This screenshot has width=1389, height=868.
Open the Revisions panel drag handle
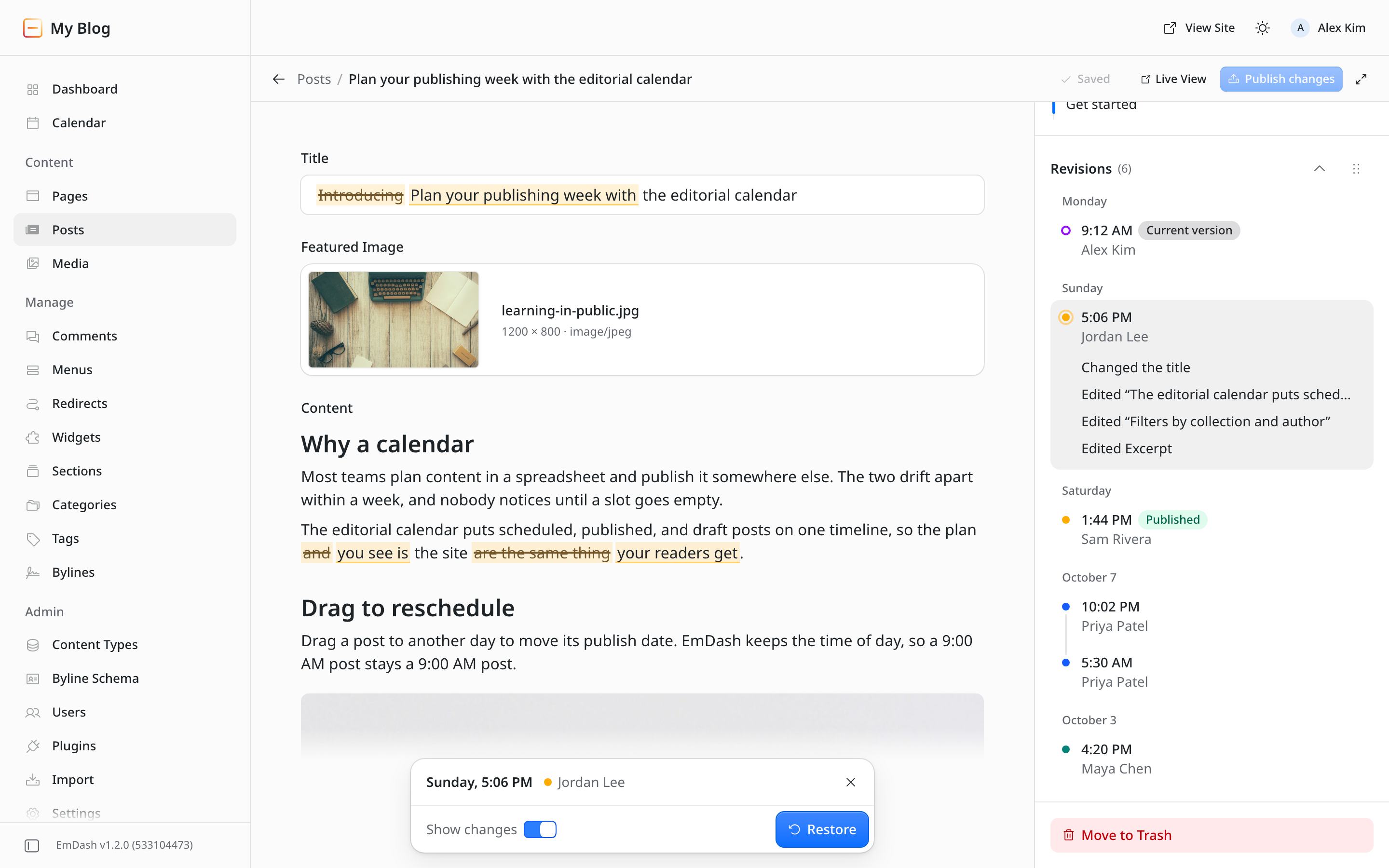click(x=1356, y=169)
